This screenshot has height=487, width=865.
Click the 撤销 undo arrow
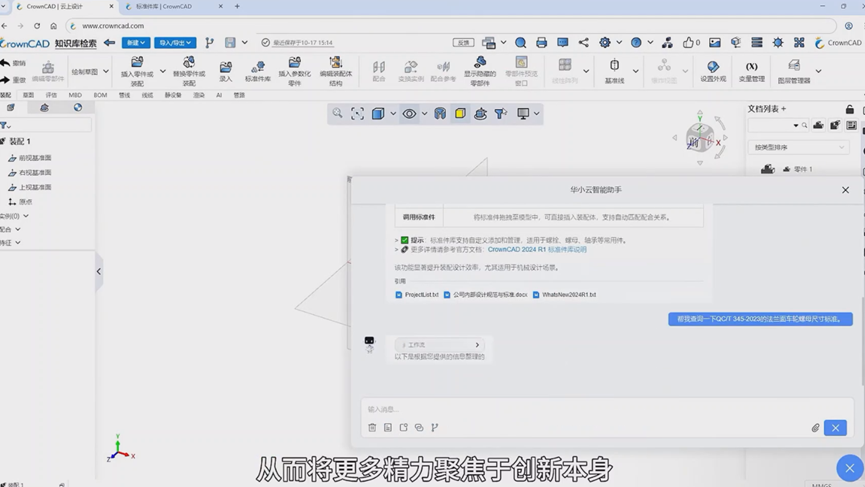(x=6, y=62)
